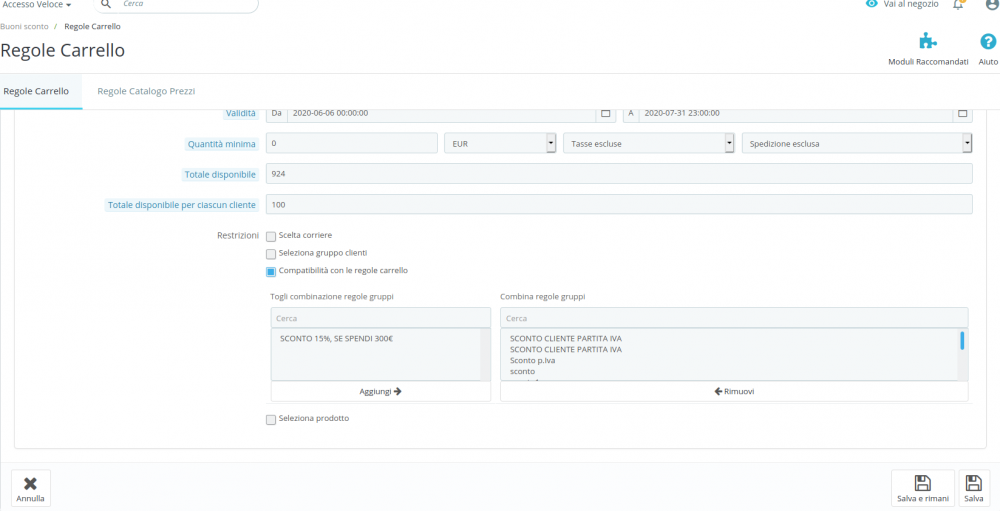Uncheck Compatibilità con le regole carrello
This screenshot has height=511, width=1000.
point(271,272)
